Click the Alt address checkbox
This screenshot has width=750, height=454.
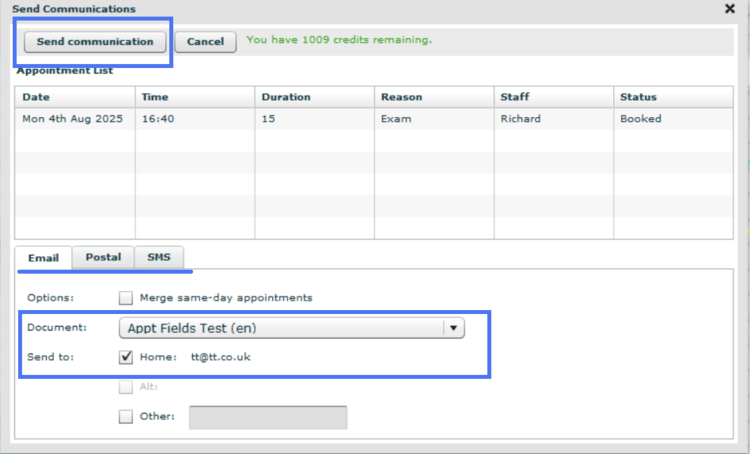point(126,387)
